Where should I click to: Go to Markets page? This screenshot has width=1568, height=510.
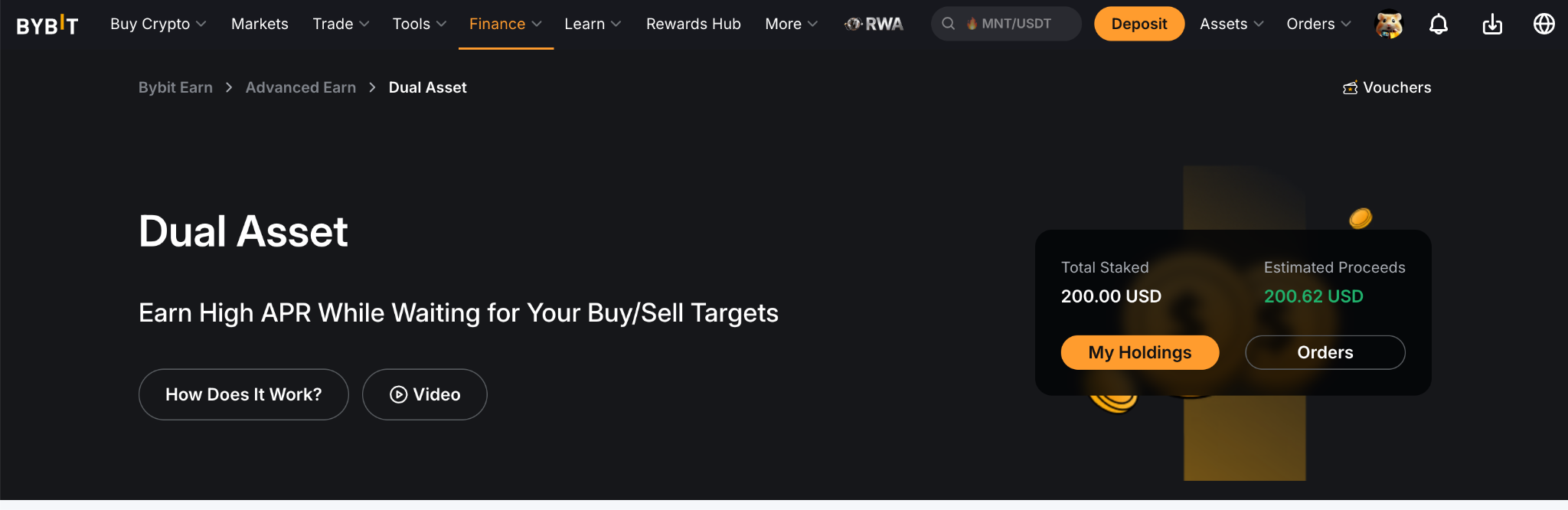(260, 24)
